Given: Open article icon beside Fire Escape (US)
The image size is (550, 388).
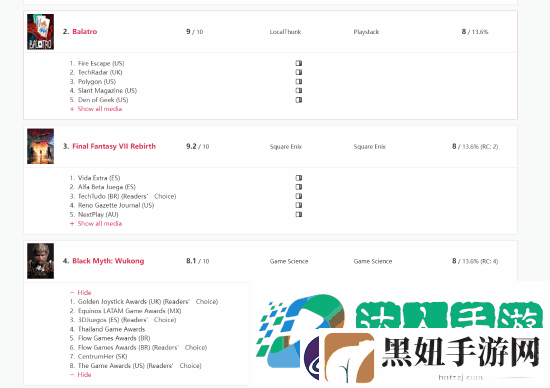Looking at the screenshot, I should coord(299,63).
